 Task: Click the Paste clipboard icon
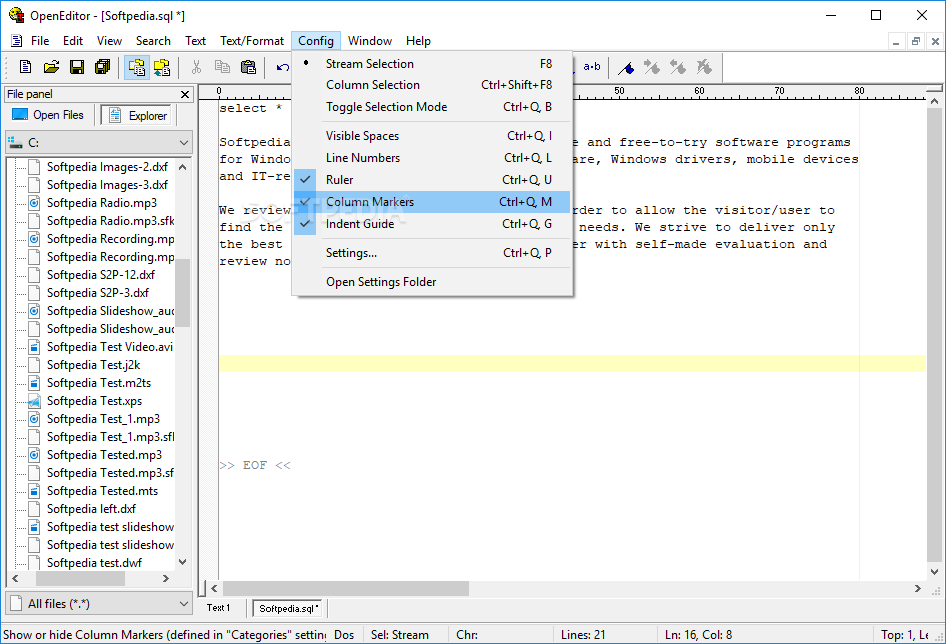248,67
